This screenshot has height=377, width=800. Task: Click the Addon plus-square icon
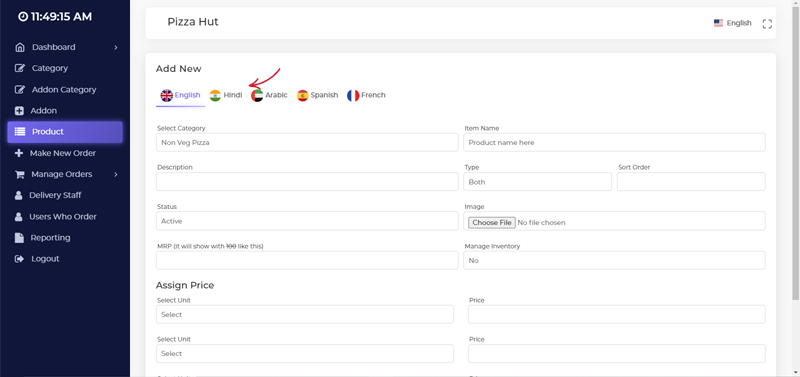pyautogui.click(x=19, y=111)
